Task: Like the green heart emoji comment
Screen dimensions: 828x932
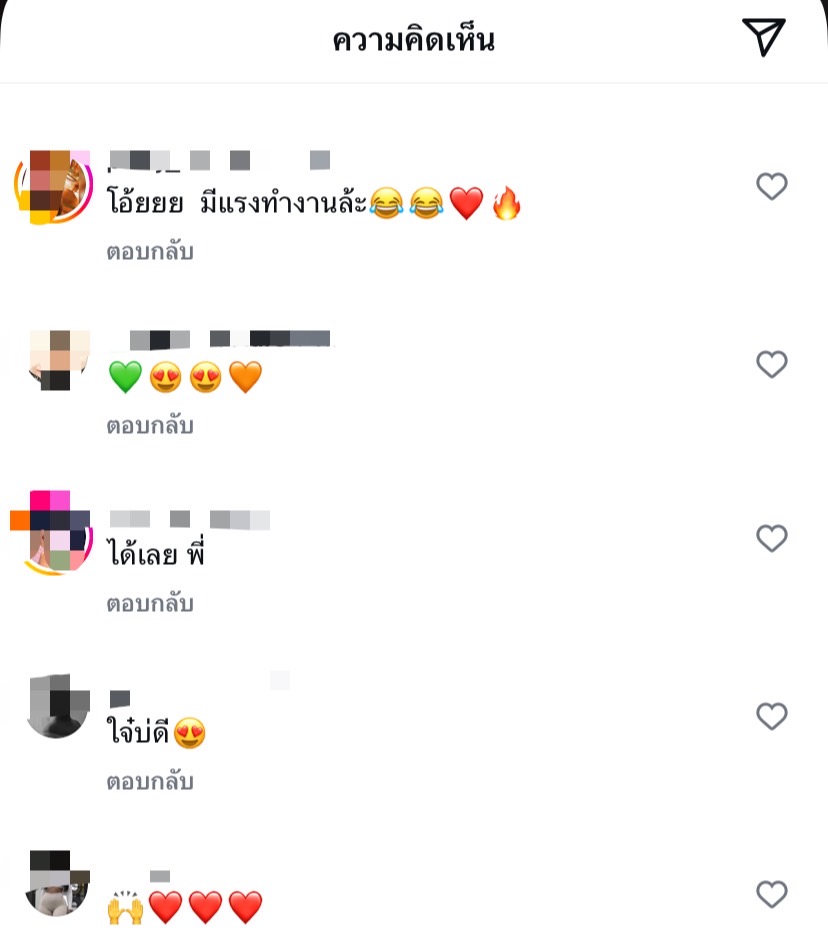Action: [772, 364]
